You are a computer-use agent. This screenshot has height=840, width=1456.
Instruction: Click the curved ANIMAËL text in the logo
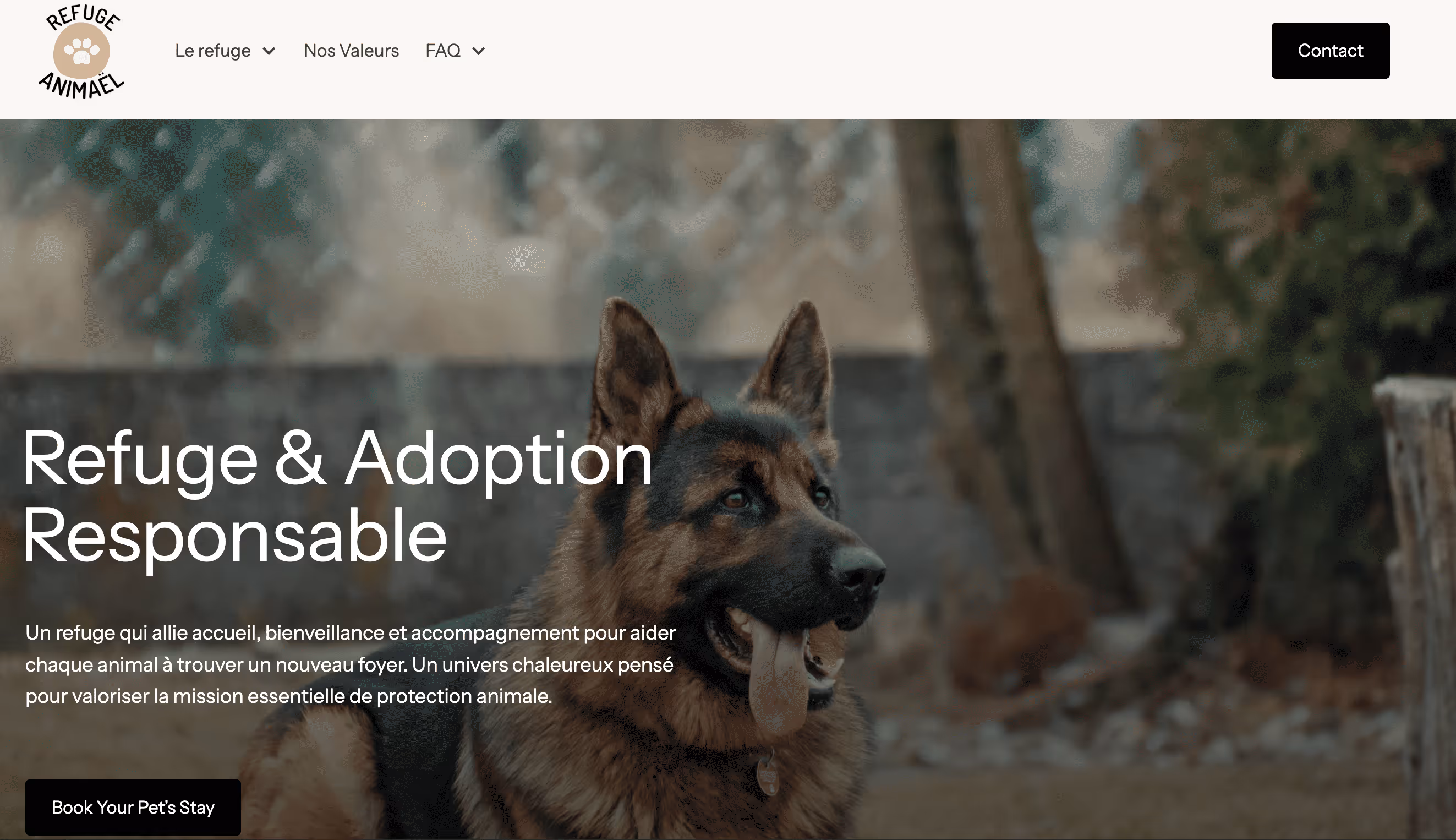pos(81,85)
